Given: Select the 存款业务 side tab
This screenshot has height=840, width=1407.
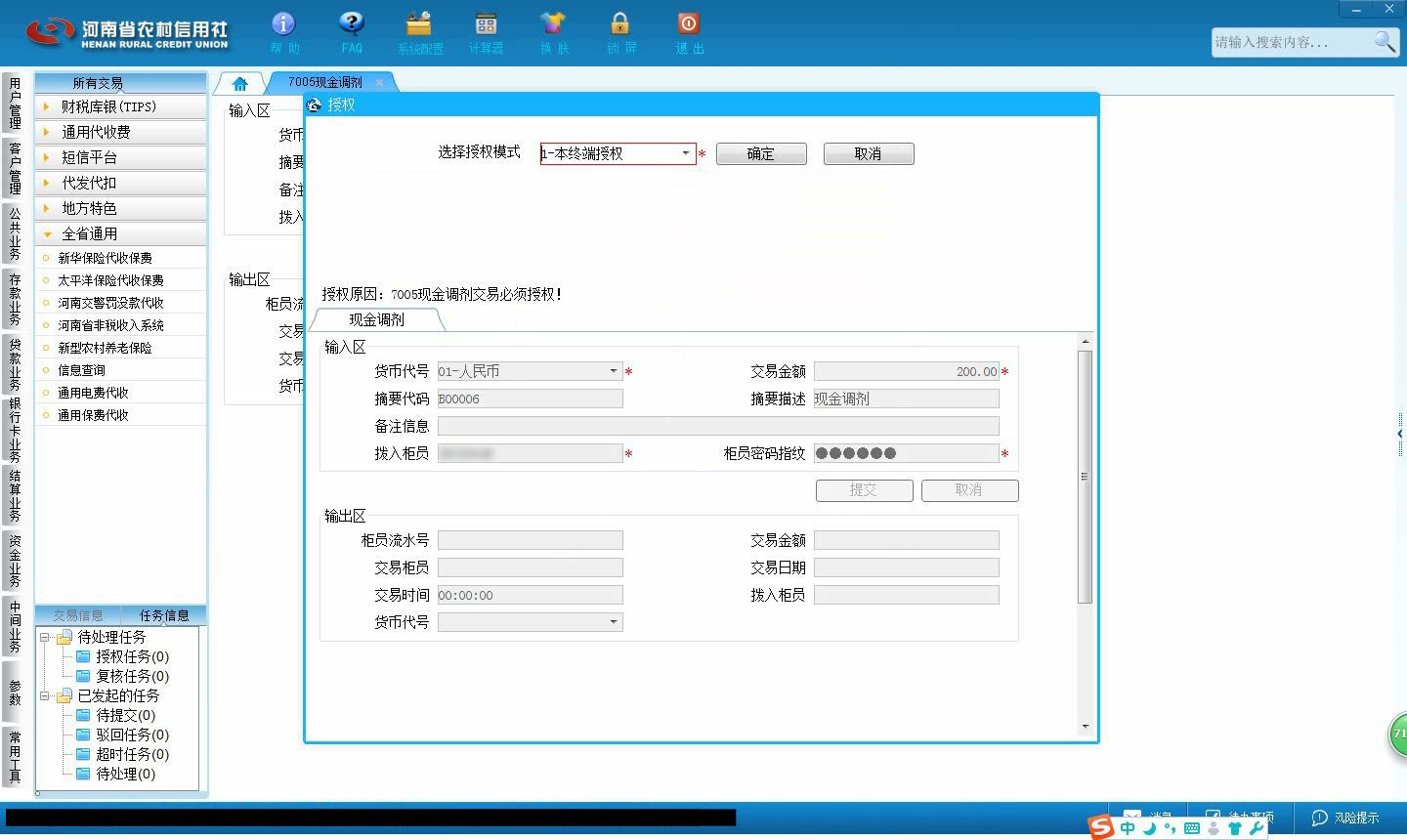Looking at the screenshot, I should [15, 299].
